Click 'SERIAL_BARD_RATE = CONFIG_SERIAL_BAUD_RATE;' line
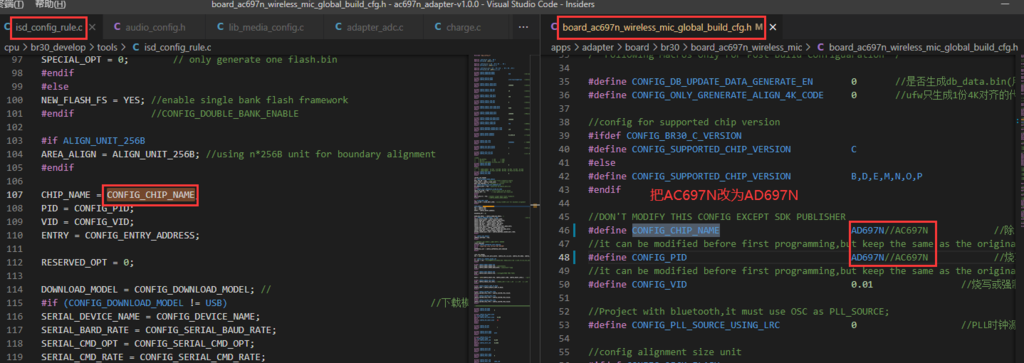Viewport: 1024px width, 363px height. coord(159,330)
